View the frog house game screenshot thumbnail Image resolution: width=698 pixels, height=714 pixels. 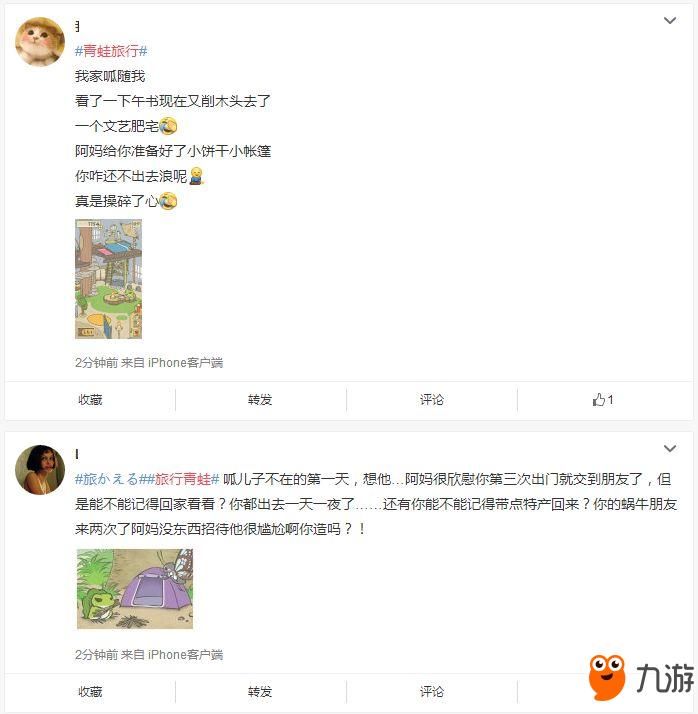coord(108,279)
